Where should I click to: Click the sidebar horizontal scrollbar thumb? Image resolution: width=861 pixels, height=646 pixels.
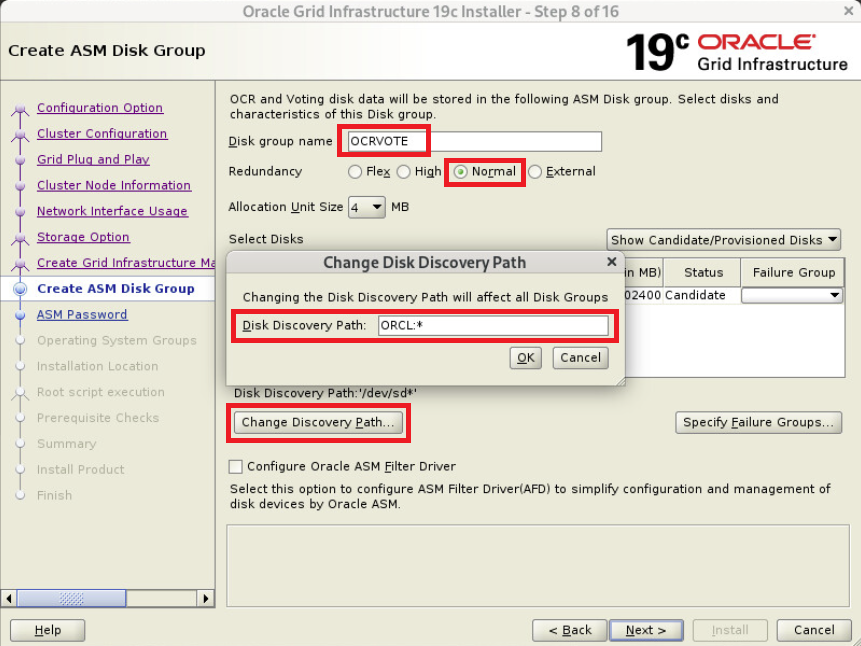click(71, 598)
